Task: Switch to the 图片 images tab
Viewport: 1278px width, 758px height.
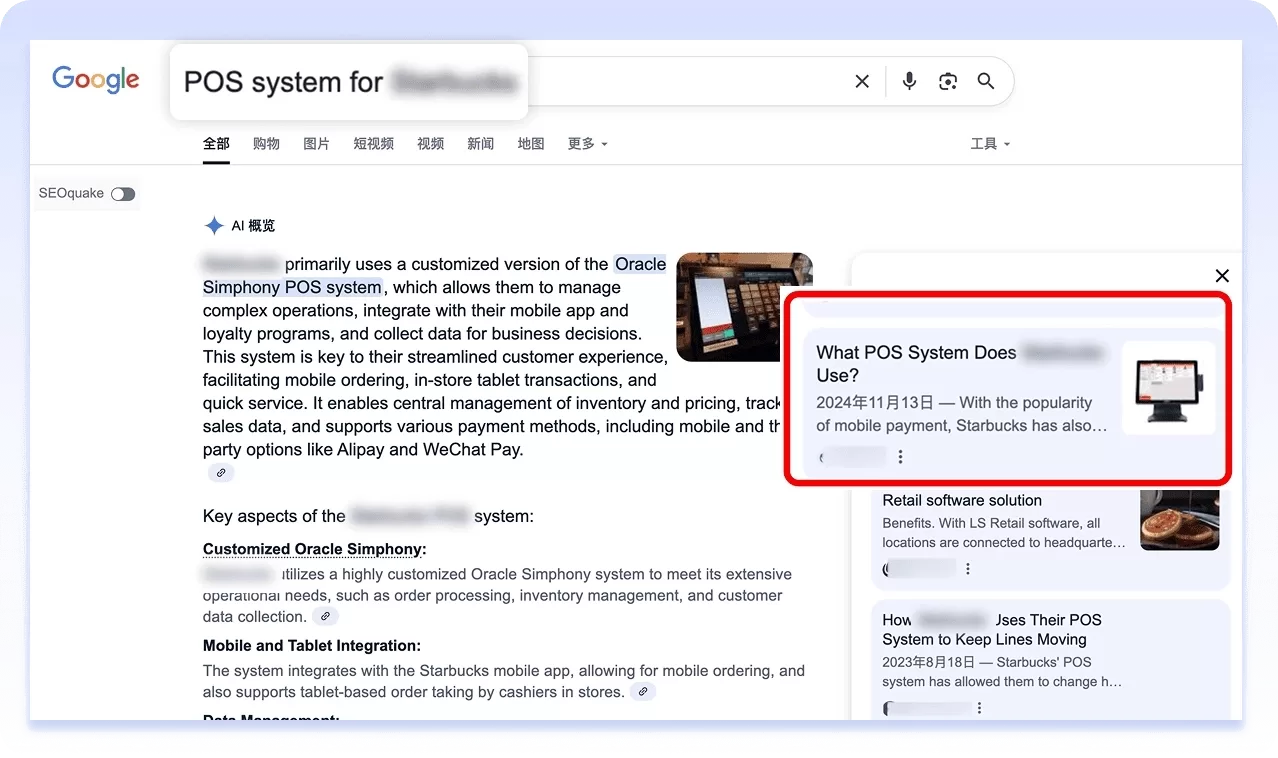Action: (316, 144)
